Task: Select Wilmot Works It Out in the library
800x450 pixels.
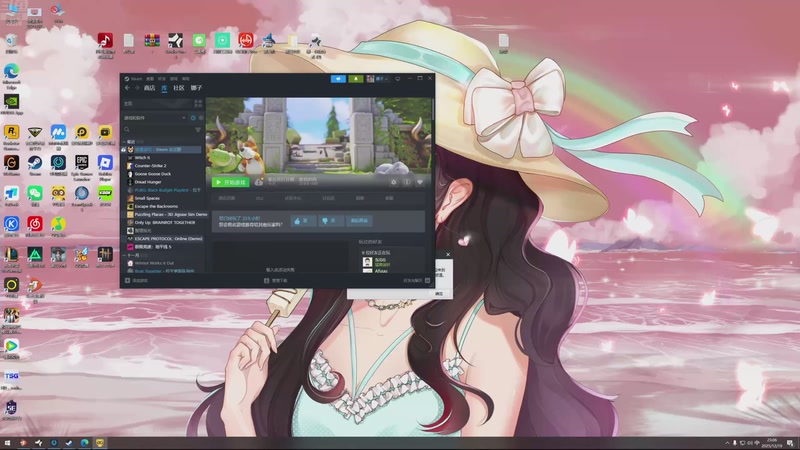Action: pyautogui.click(x=154, y=263)
